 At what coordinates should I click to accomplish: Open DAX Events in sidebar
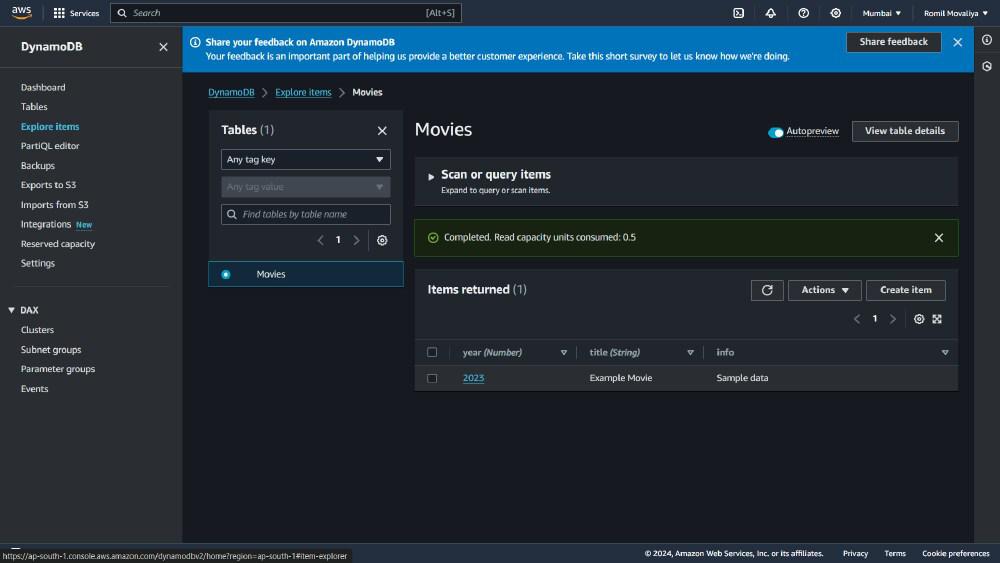coord(34,389)
